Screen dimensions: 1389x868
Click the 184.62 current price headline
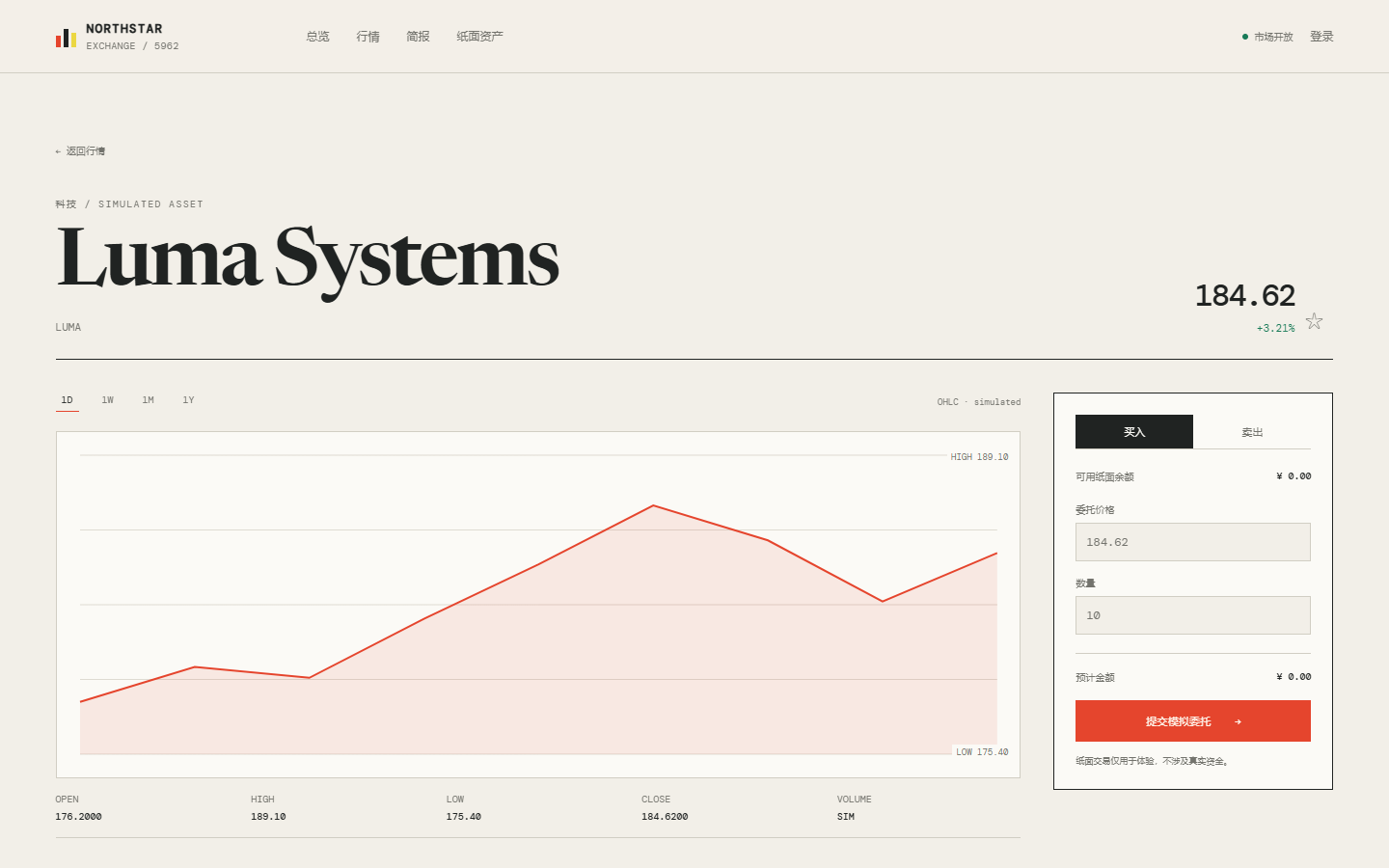point(1245,295)
